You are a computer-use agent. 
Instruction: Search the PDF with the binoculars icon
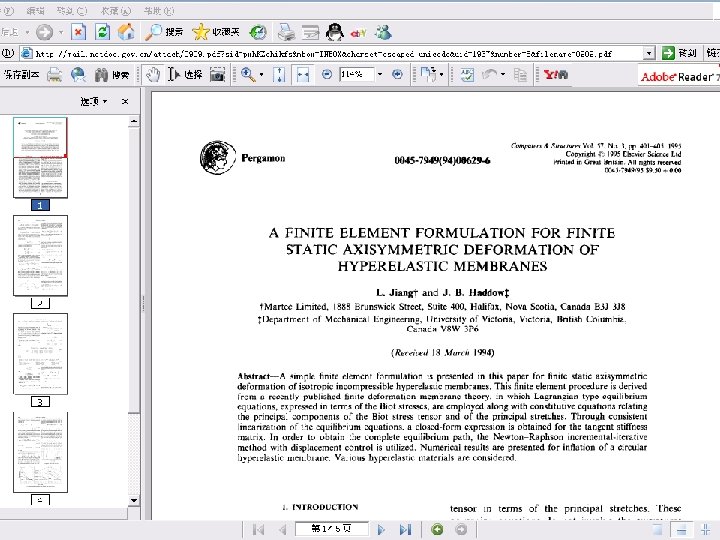112,74
